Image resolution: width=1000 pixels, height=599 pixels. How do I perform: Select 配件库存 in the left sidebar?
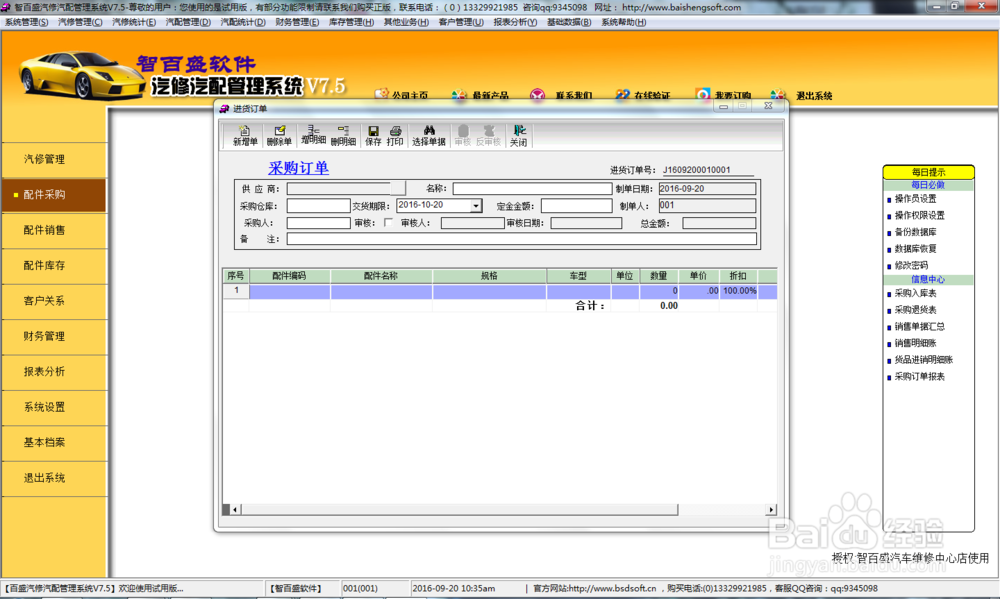(x=54, y=265)
